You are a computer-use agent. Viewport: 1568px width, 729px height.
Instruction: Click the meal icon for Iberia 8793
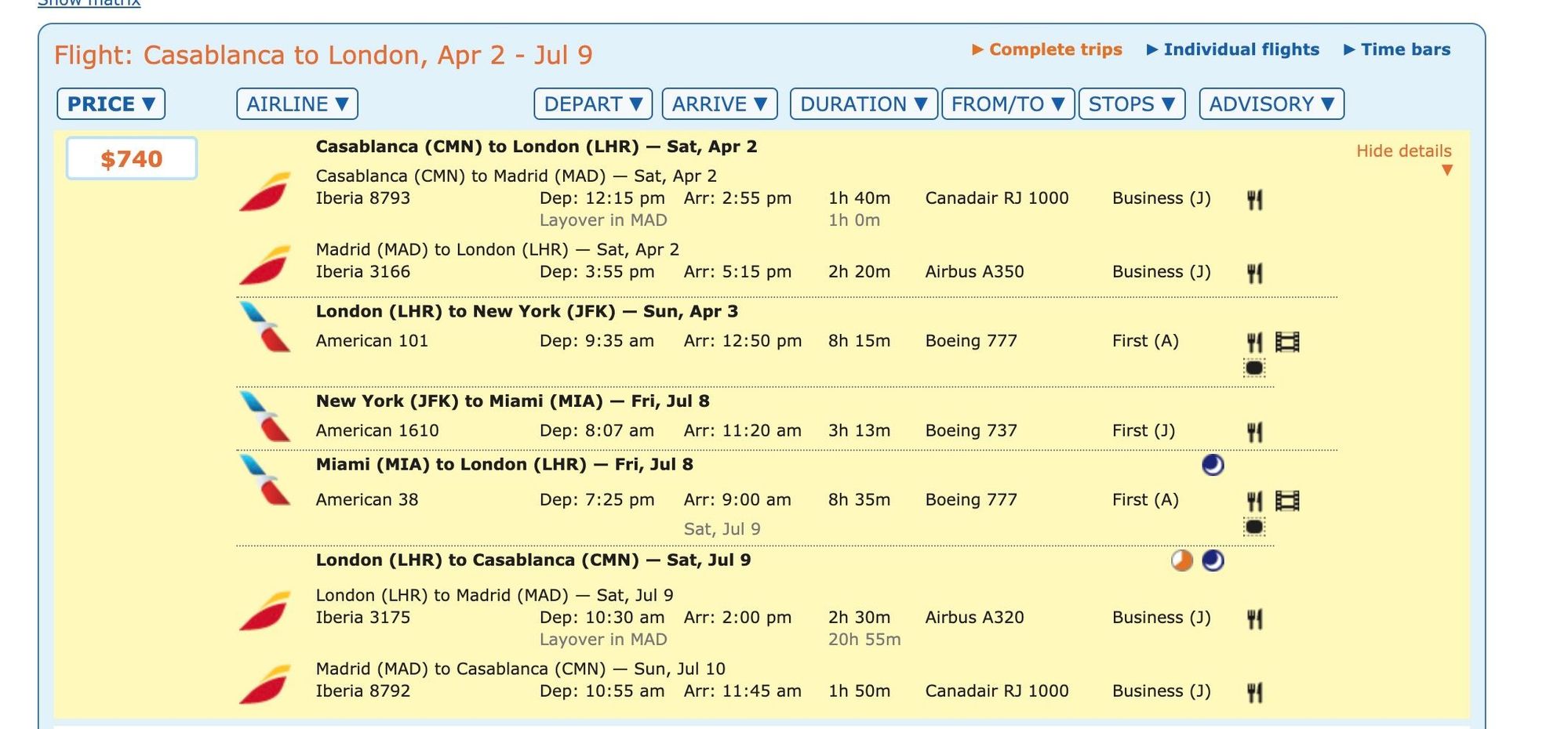pyautogui.click(x=1254, y=200)
